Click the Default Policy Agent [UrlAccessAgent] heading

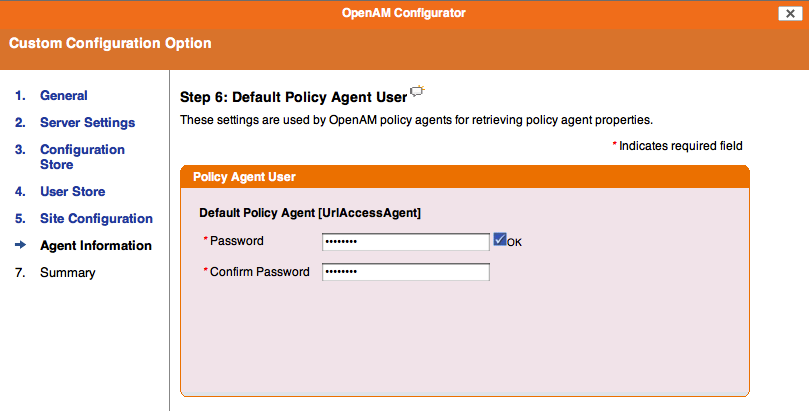click(x=310, y=212)
